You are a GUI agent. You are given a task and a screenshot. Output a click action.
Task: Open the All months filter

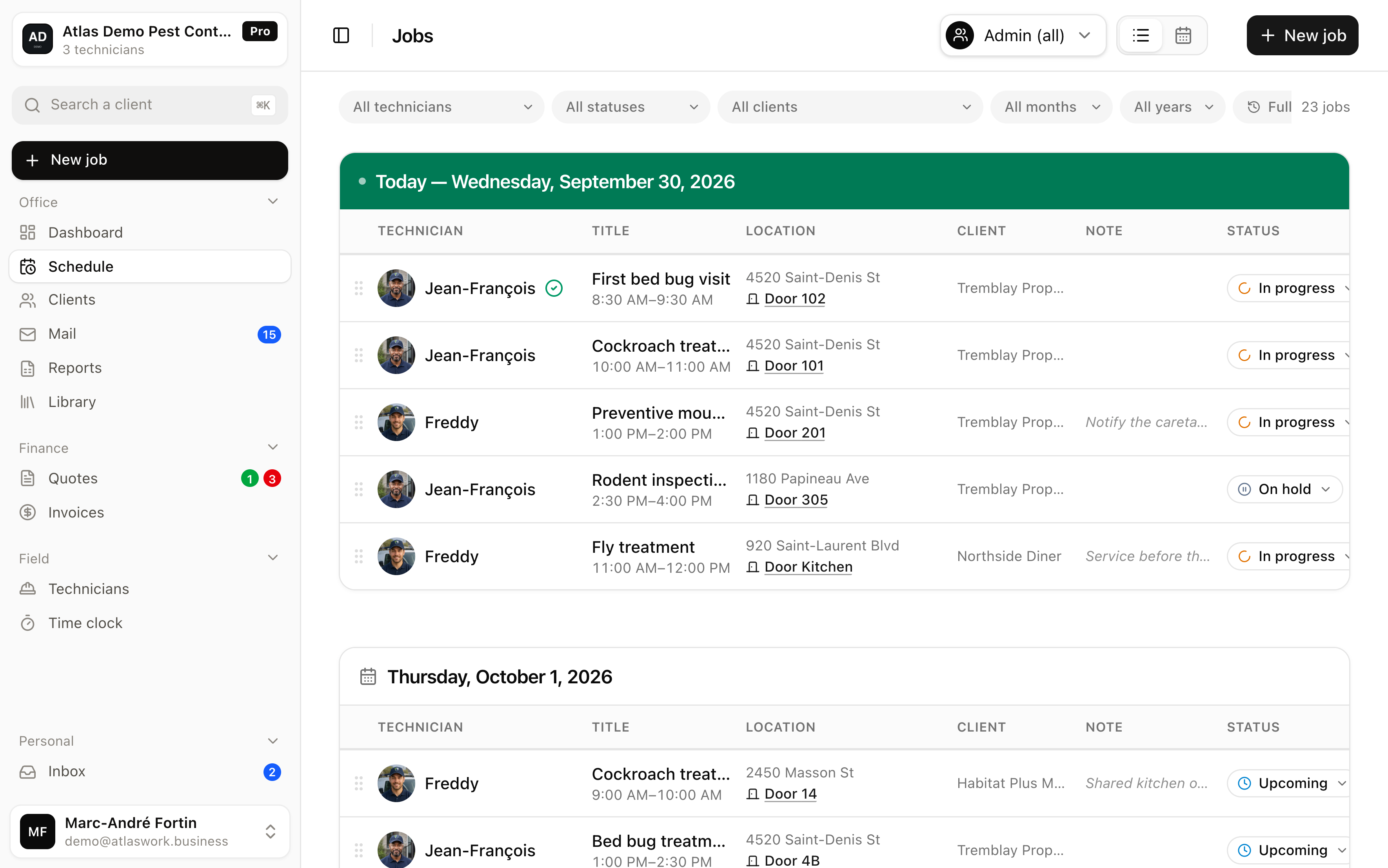tap(1052, 107)
